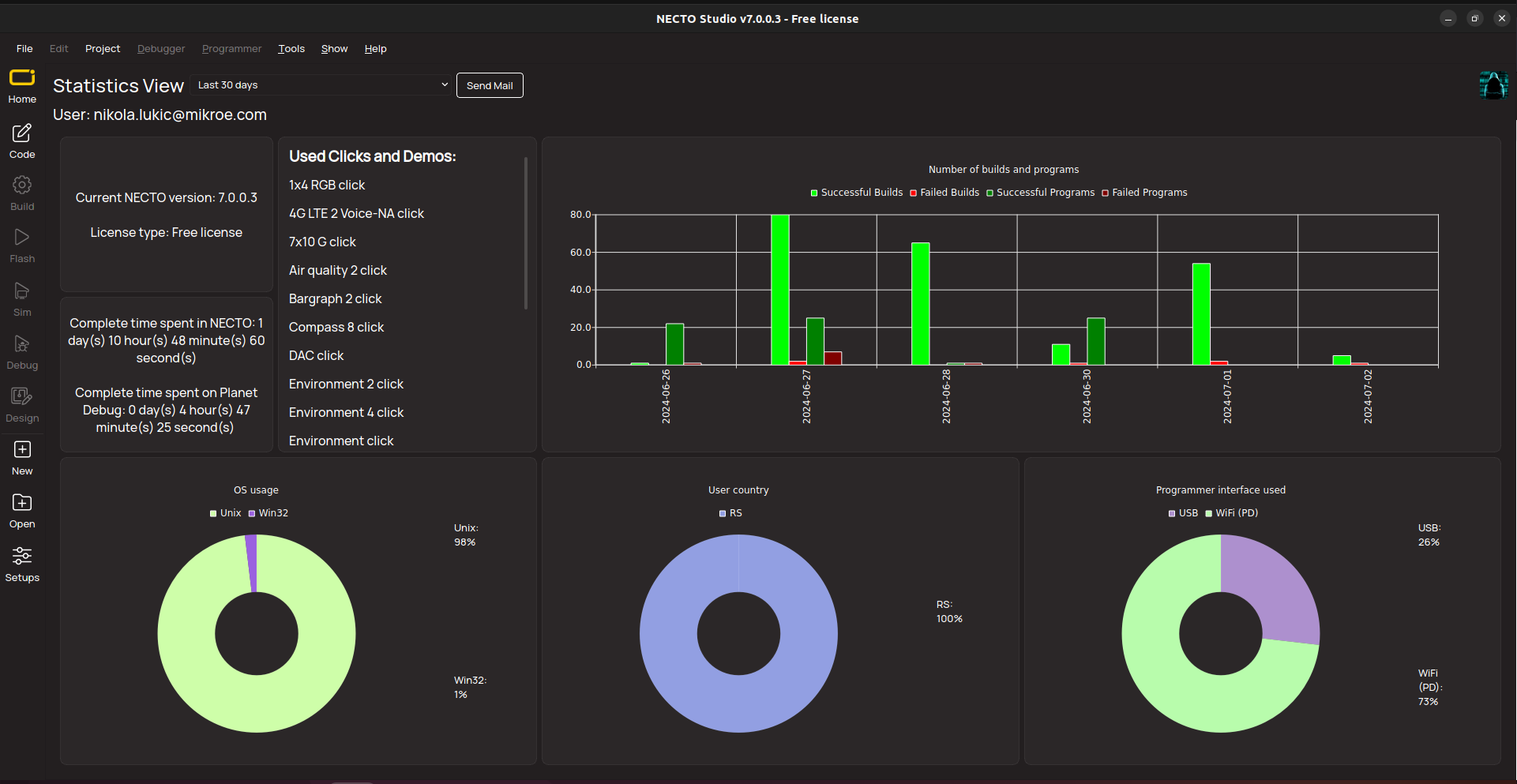Create New project from sidebar
Screen dimensions: 1517x784
tap(22, 458)
